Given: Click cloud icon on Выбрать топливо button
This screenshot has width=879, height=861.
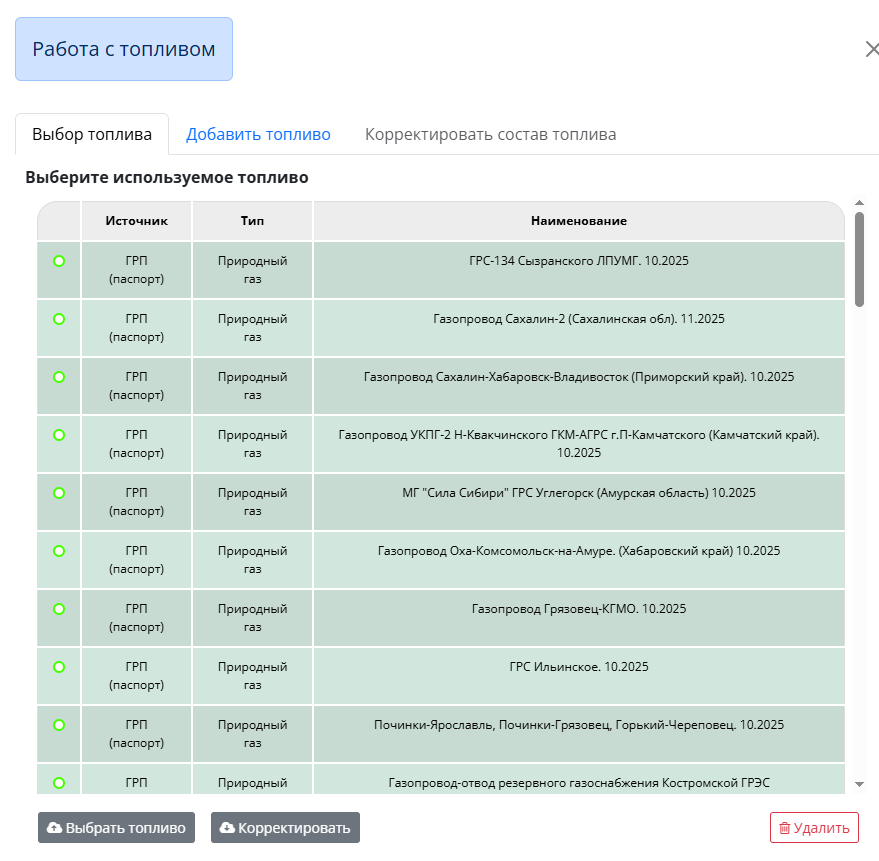Looking at the screenshot, I should [54, 827].
